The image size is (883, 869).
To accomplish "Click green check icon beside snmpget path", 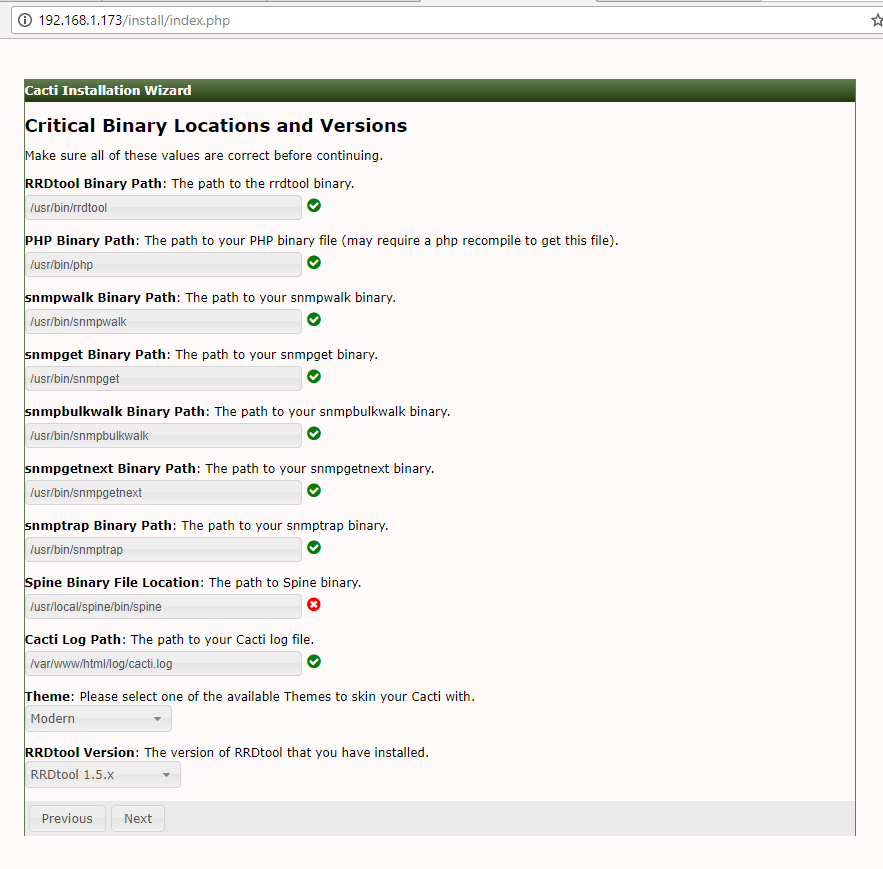I will (x=314, y=376).
